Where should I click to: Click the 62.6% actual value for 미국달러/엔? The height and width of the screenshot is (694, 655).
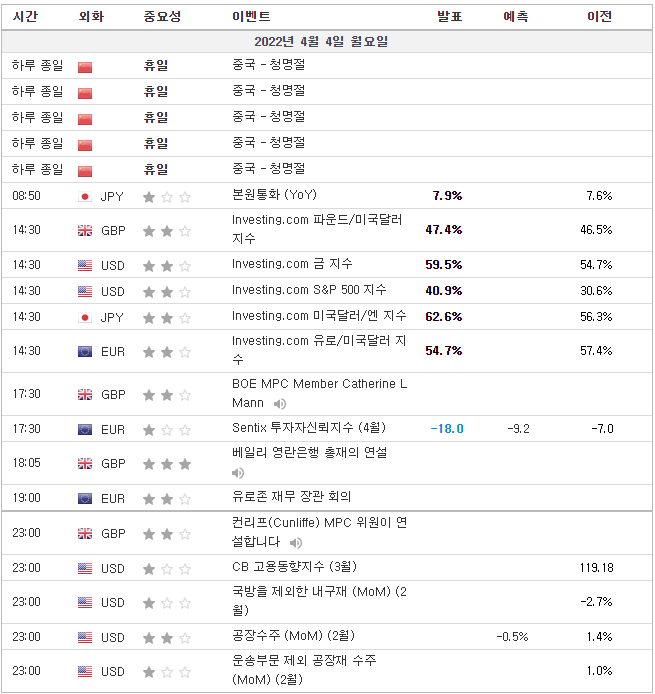tap(444, 317)
